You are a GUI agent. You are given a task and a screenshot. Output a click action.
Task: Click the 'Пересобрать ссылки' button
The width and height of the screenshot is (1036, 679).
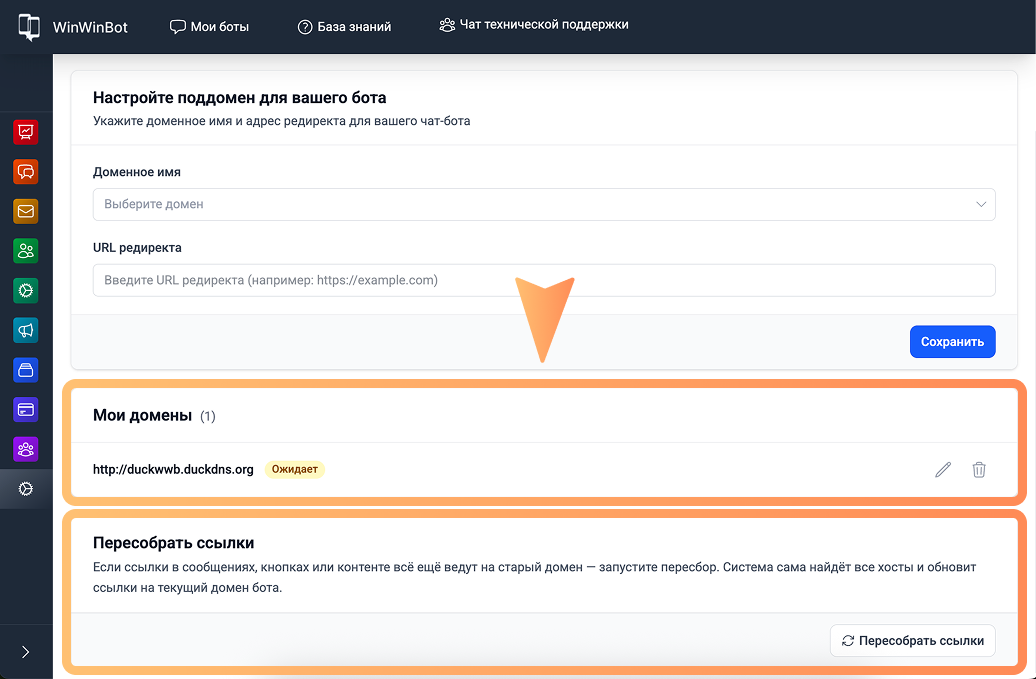pyautogui.click(x=912, y=641)
